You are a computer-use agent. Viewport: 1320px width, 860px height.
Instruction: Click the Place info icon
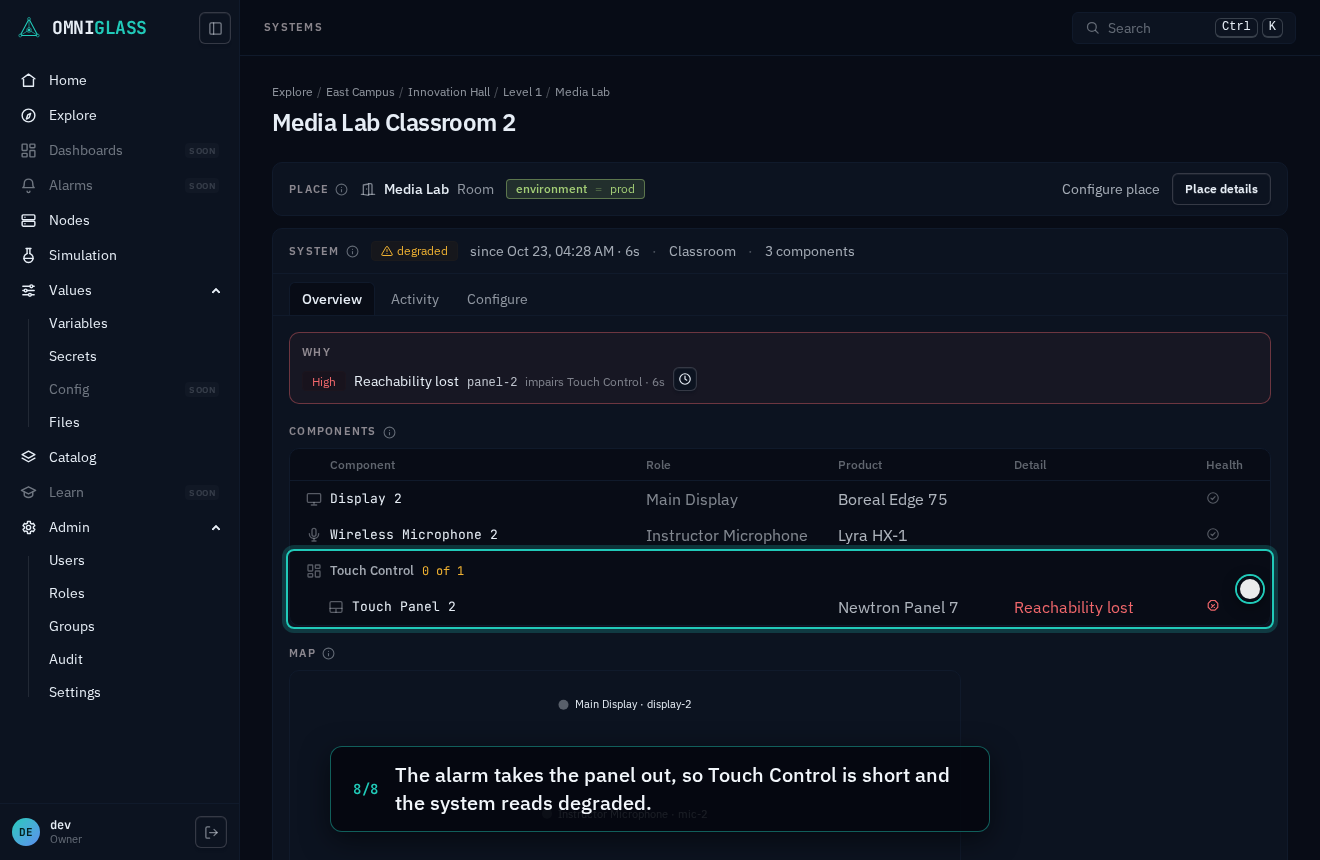[x=342, y=189]
